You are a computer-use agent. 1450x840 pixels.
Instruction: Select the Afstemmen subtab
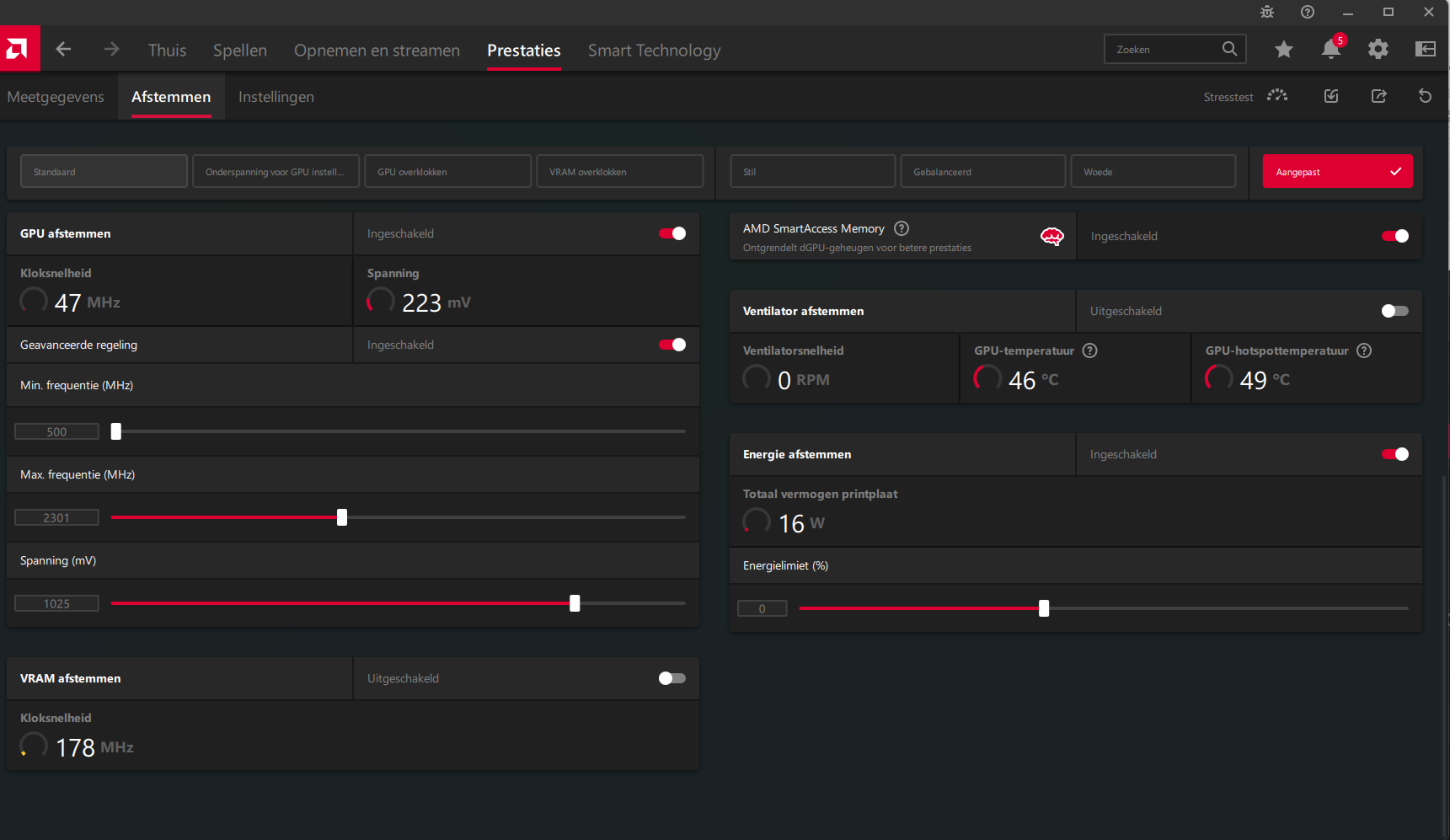(x=171, y=97)
